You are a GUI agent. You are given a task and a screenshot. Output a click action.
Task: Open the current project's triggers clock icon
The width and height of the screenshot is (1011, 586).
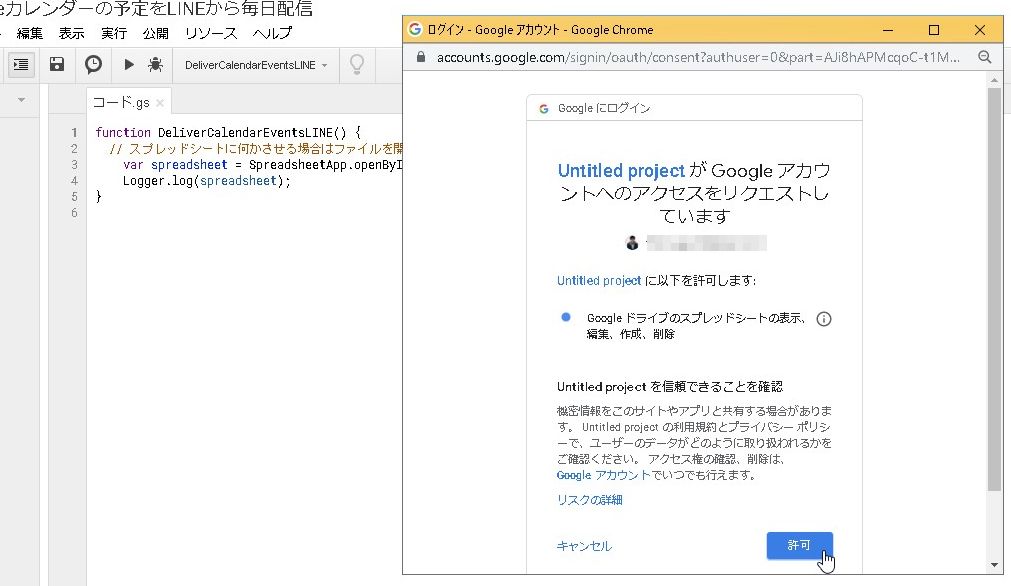(93, 64)
